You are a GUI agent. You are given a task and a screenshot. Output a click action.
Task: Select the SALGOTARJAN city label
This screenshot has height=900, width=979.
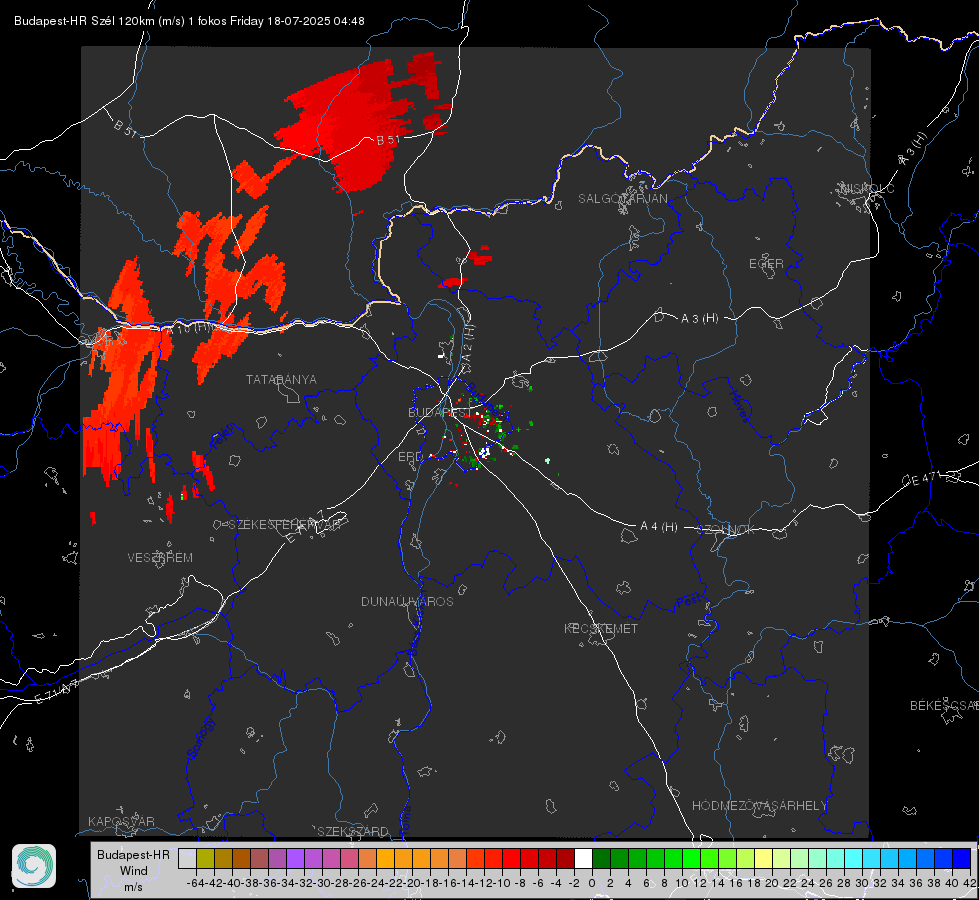(x=622, y=199)
